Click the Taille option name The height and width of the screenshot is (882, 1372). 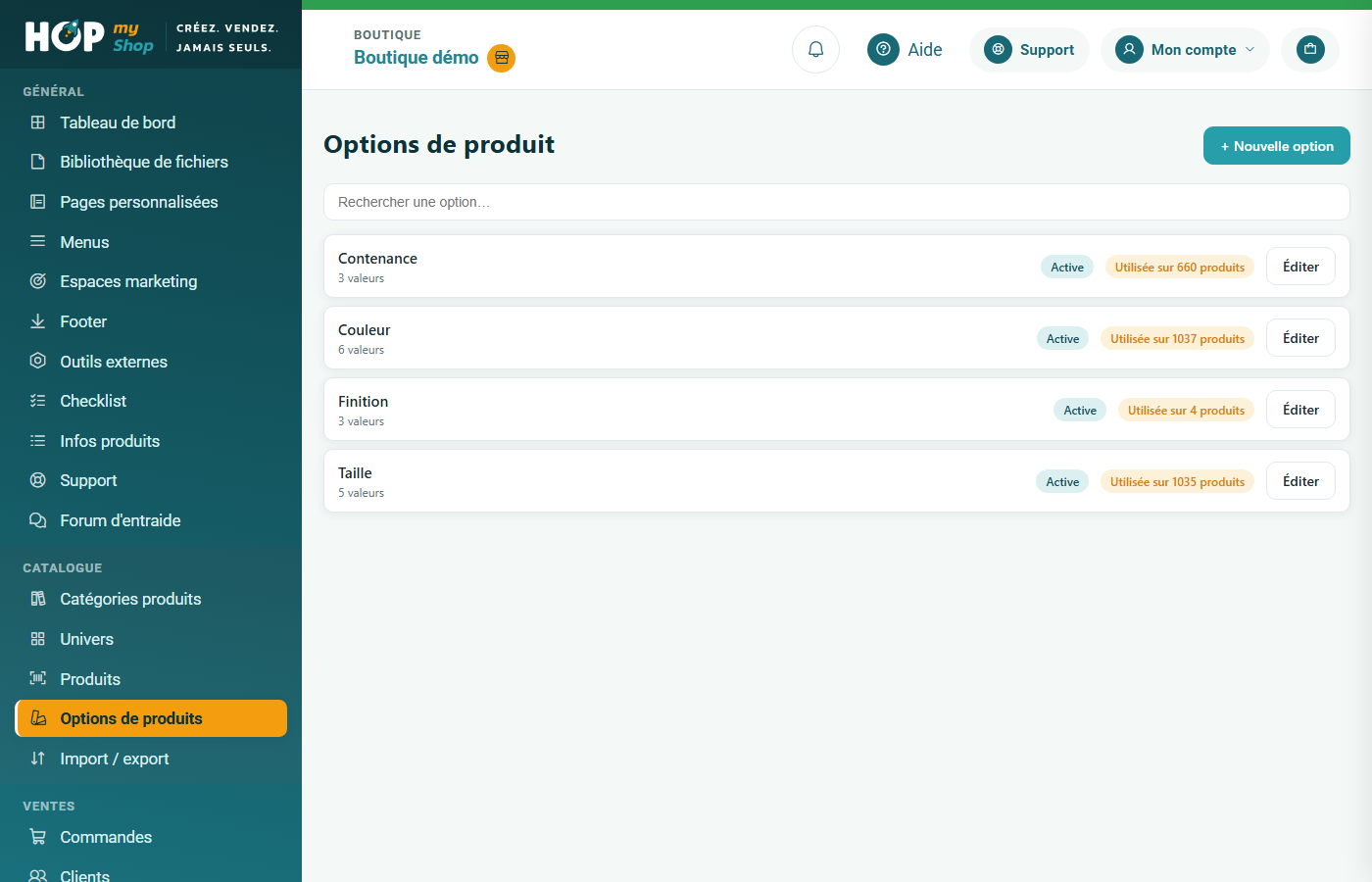coord(355,473)
